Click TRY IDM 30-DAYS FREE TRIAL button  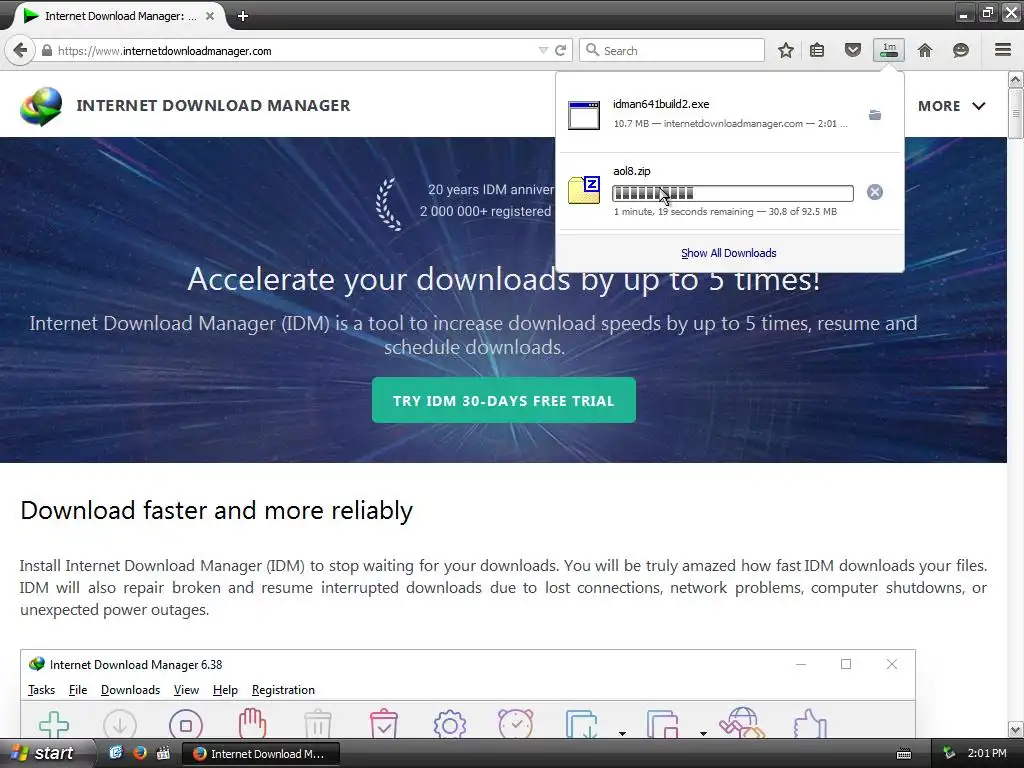(504, 400)
